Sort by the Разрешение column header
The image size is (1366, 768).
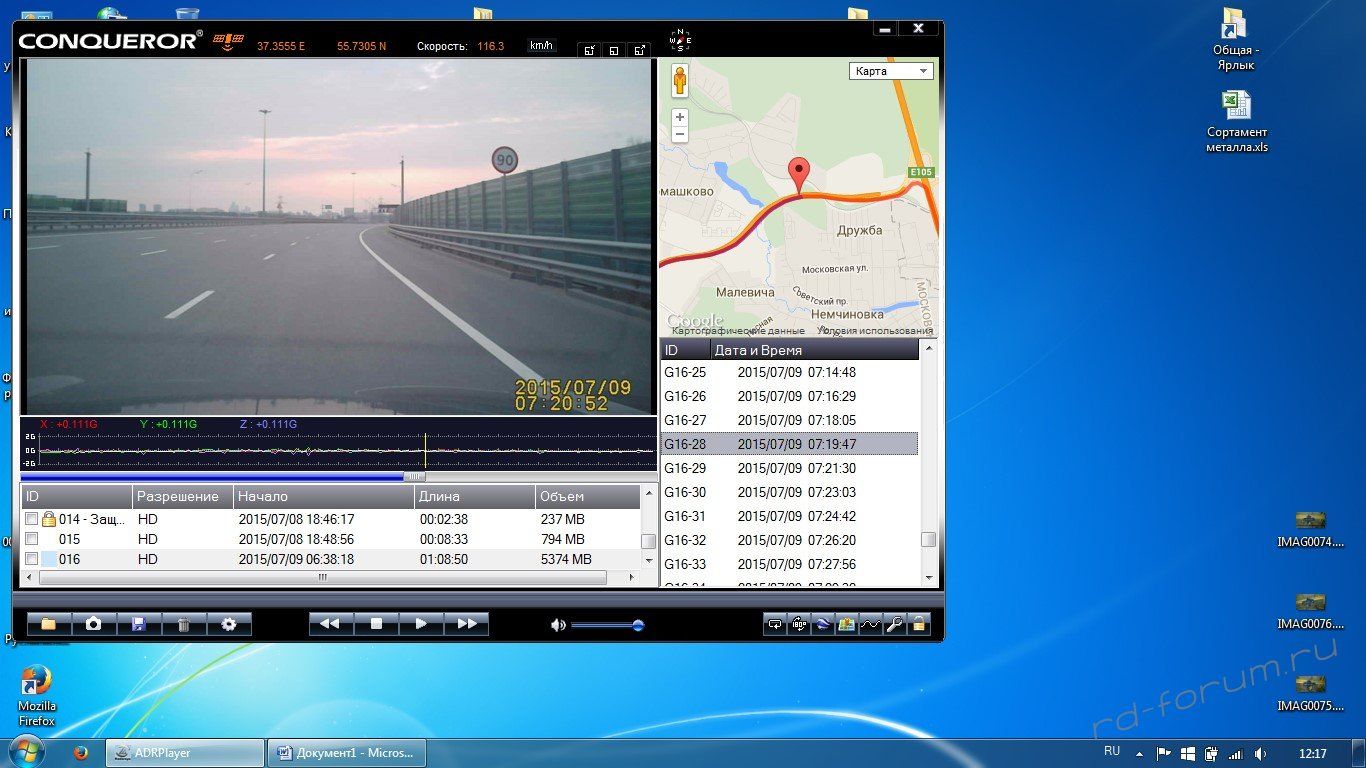183,496
